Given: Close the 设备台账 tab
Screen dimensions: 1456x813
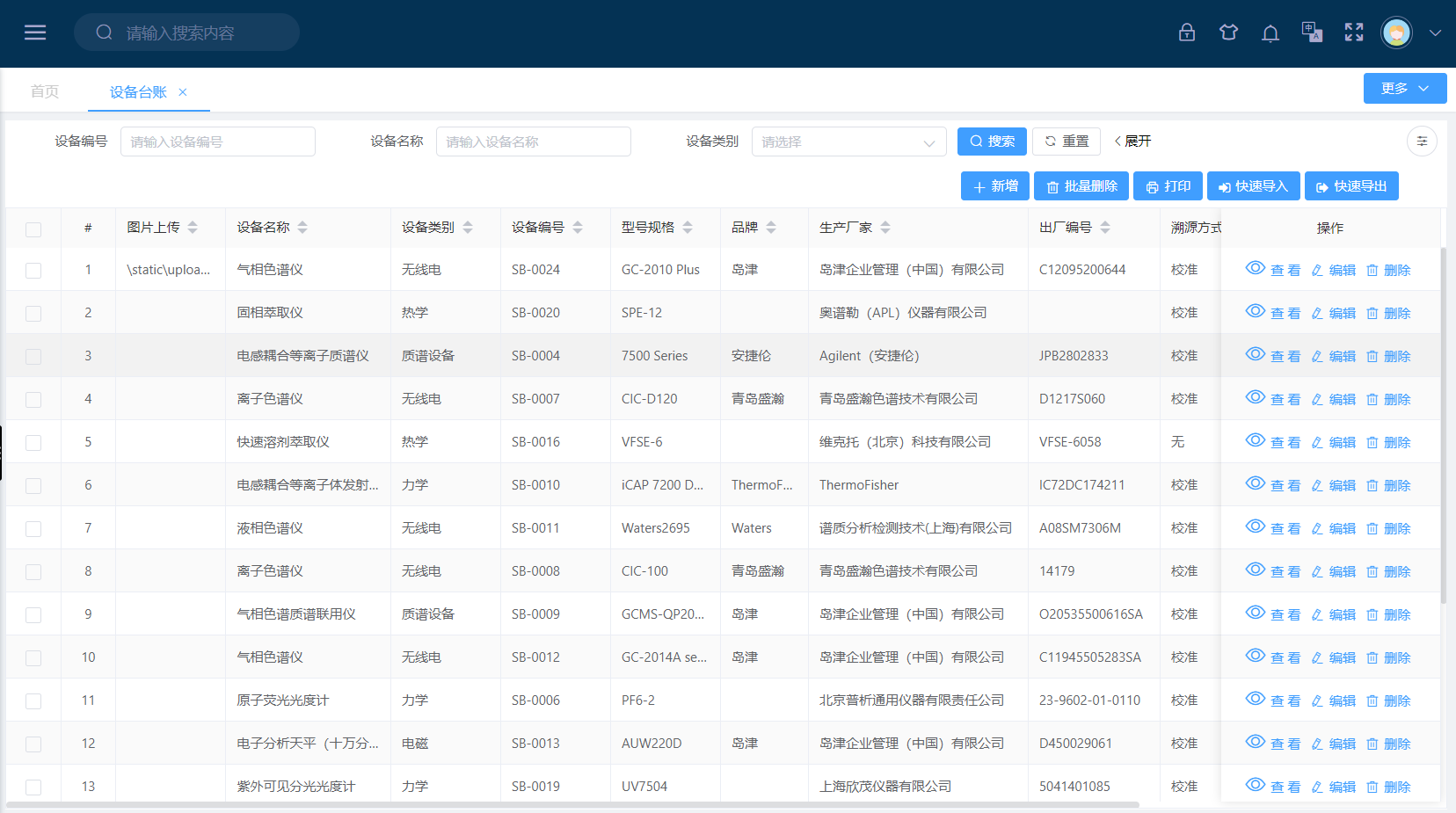Looking at the screenshot, I should pyautogui.click(x=183, y=92).
